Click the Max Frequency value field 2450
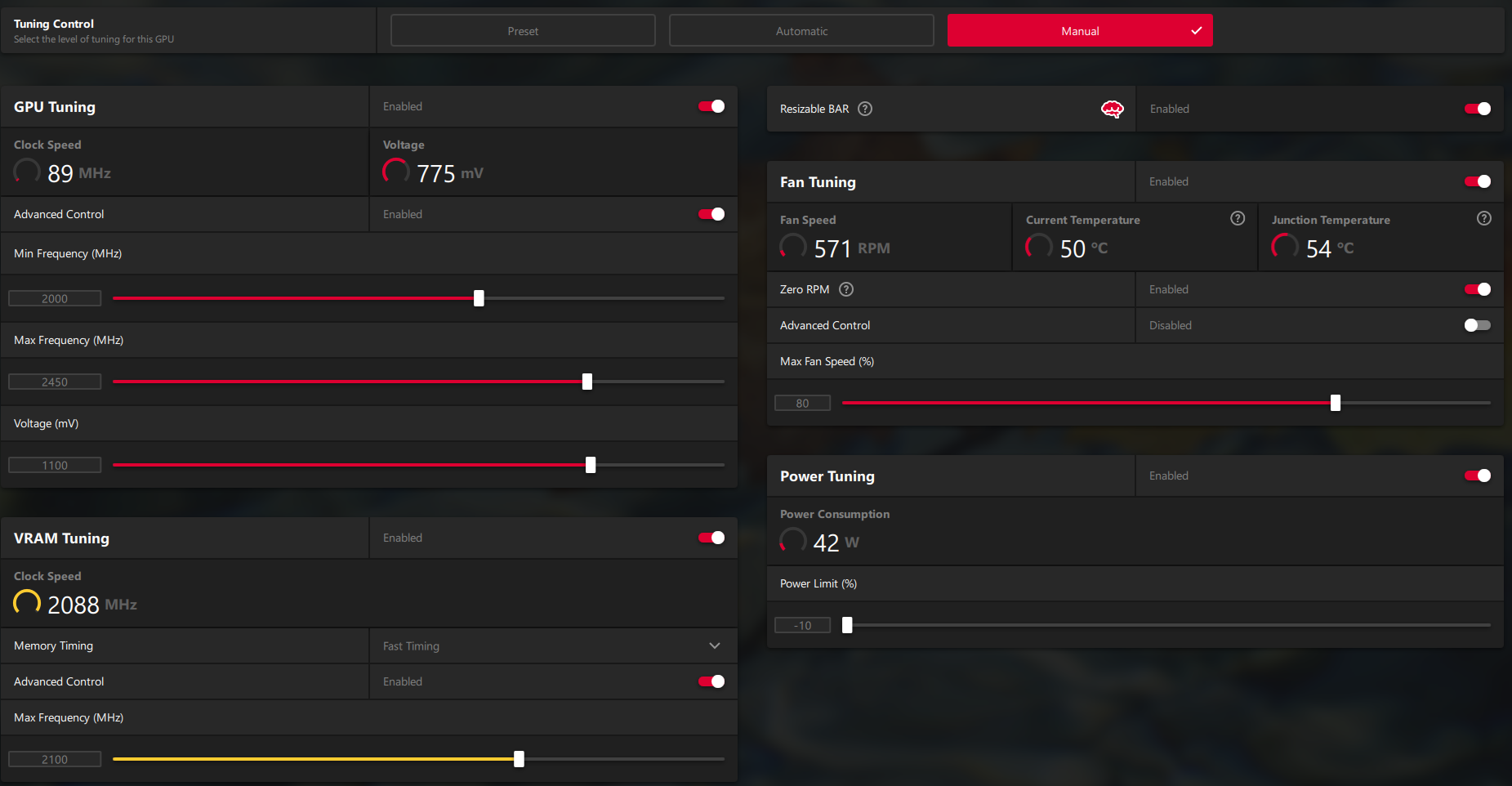The height and width of the screenshot is (786, 1512). (55, 382)
